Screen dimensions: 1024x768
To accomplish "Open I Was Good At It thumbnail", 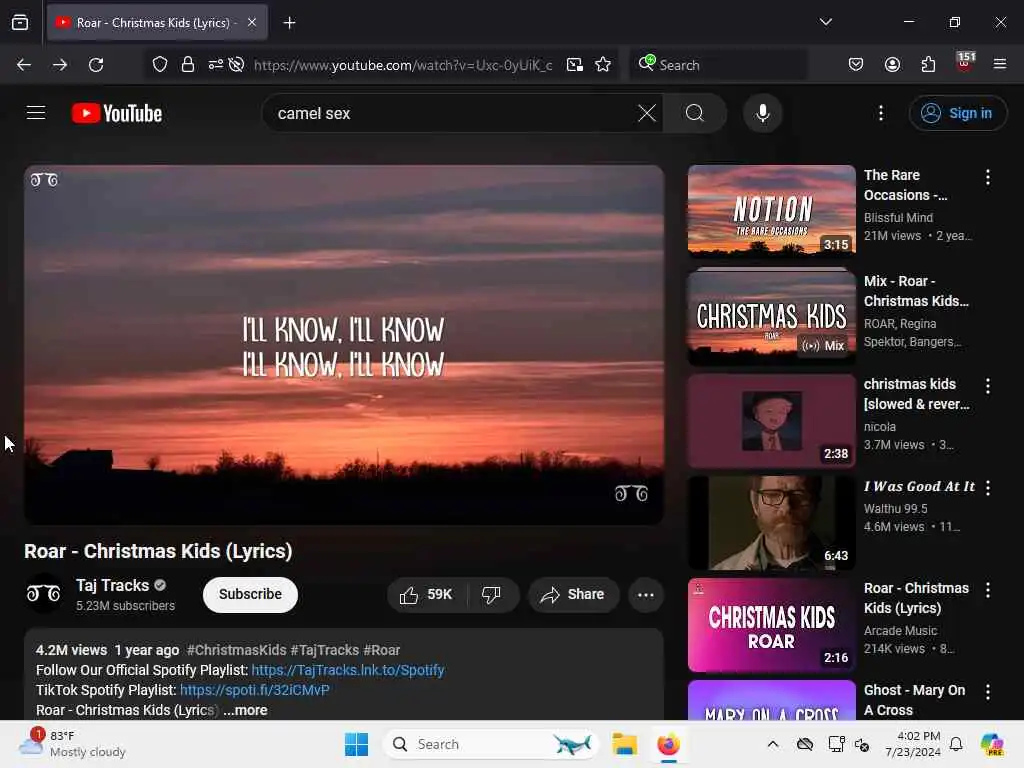I will point(771,522).
